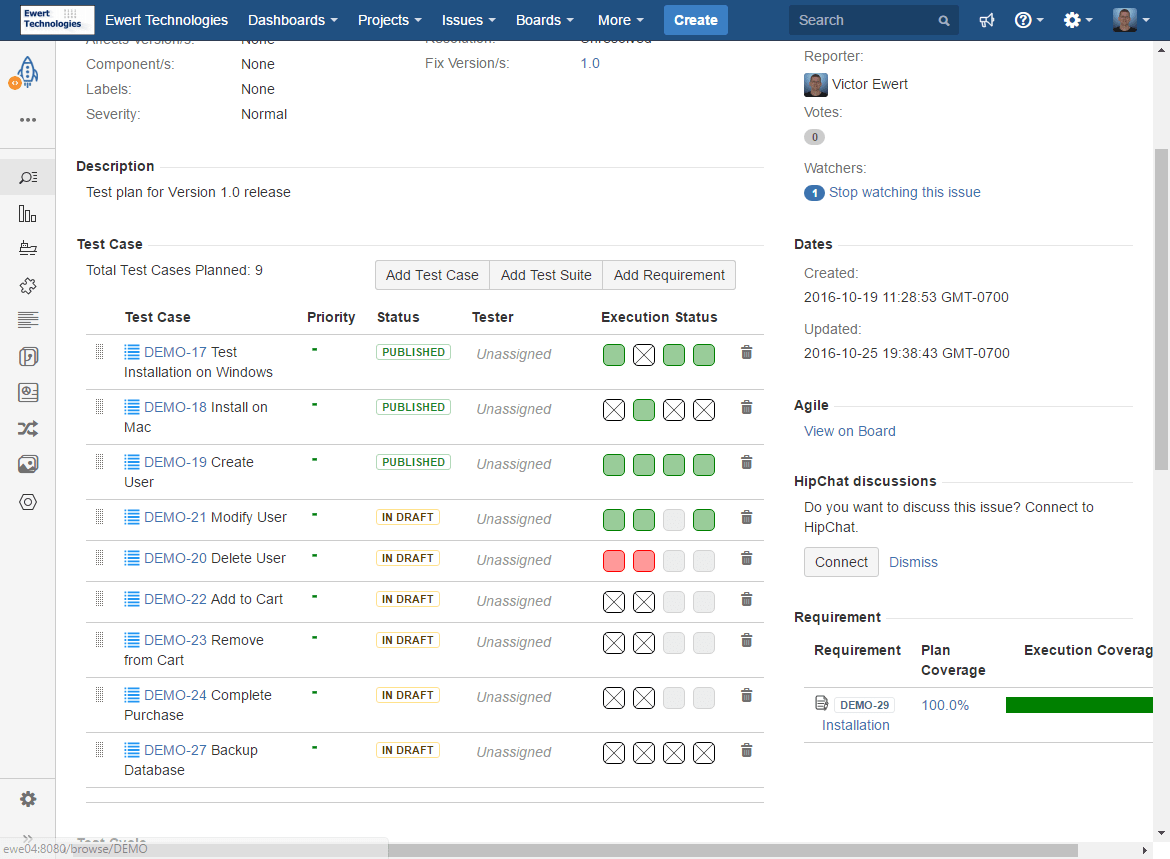Click first crossed execution box for DEMO-18
Viewport: 1170px width, 859px height.
point(613,410)
